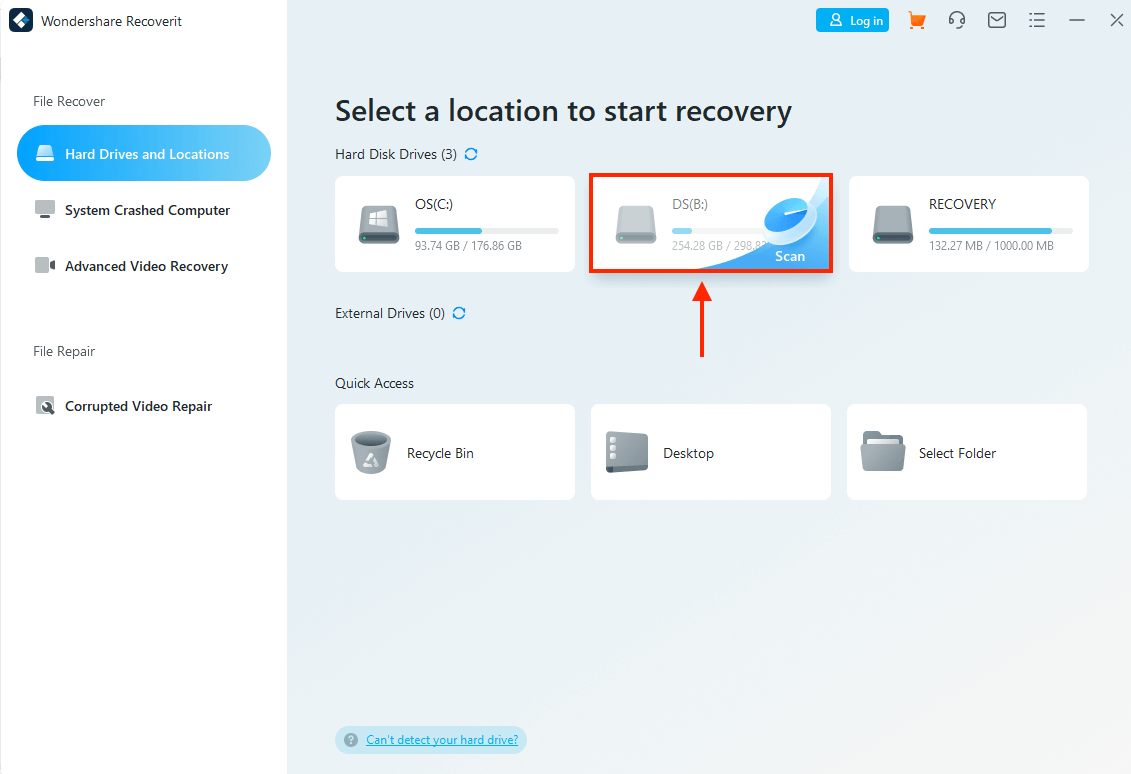The height and width of the screenshot is (774, 1131).
Task: Click the Recycle Bin icon
Action: pyautogui.click(x=371, y=452)
